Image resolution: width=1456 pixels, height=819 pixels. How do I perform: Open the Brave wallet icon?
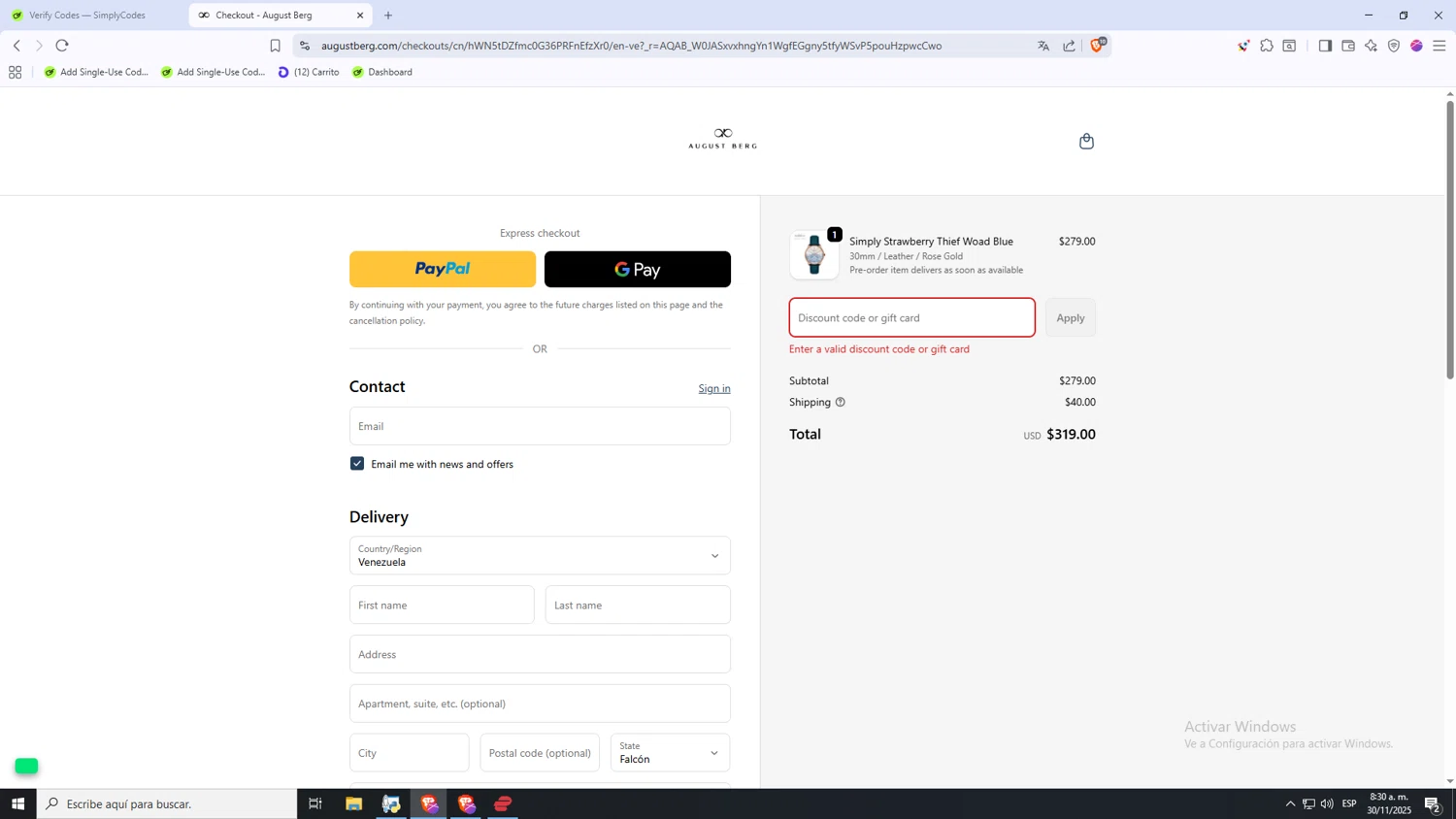1348,46
